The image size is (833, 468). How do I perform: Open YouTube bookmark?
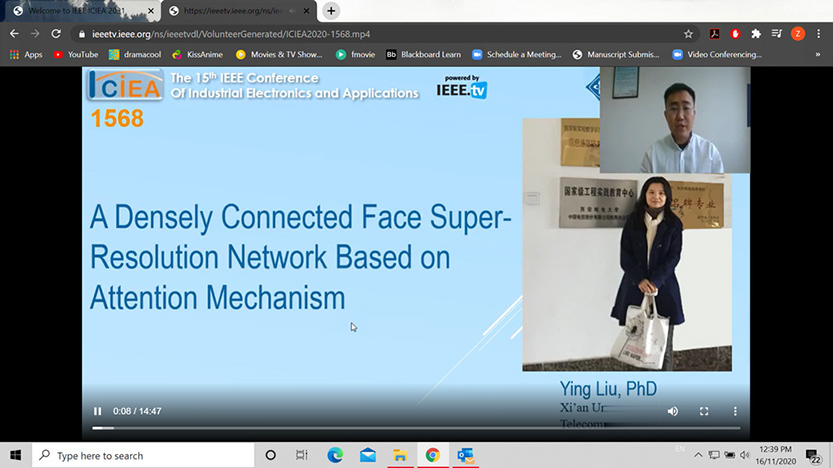75,54
